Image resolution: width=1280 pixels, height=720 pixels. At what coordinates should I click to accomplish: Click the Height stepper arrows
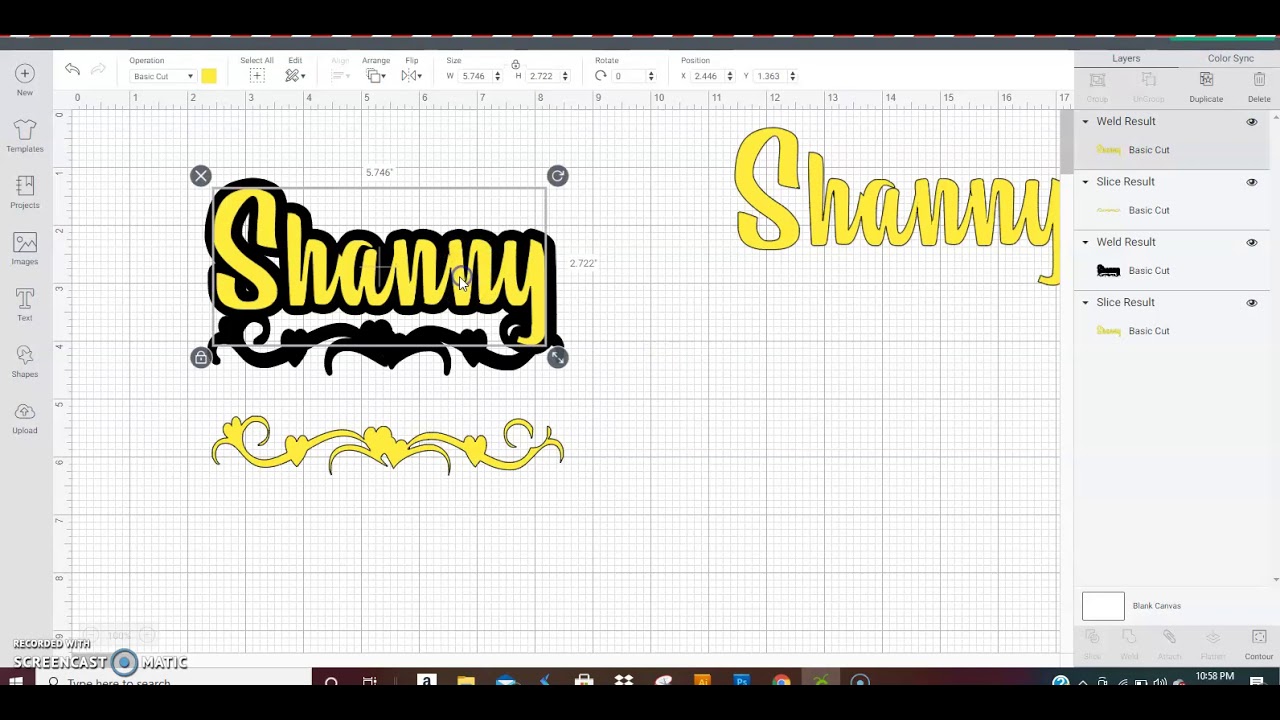point(565,76)
